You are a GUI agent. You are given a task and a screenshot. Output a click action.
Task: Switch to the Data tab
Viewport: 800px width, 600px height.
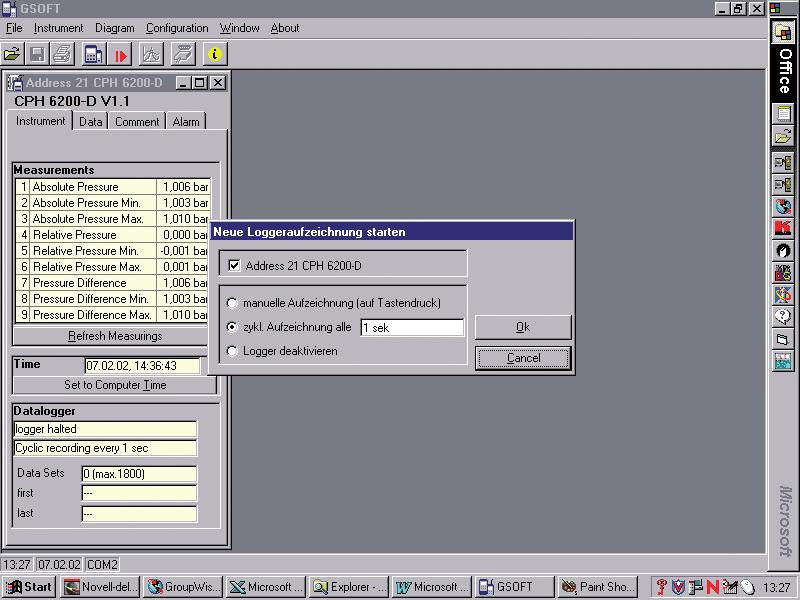90,121
